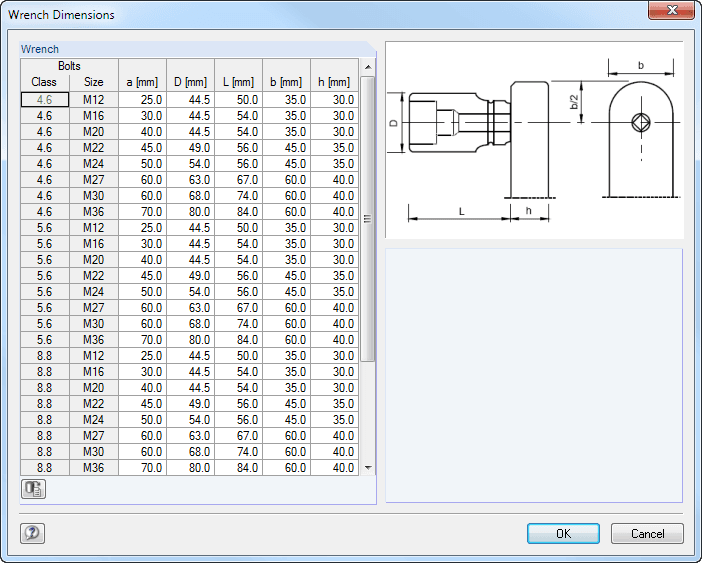Select the a value 40.0 in class 8.8 M20 row

coord(142,388)
